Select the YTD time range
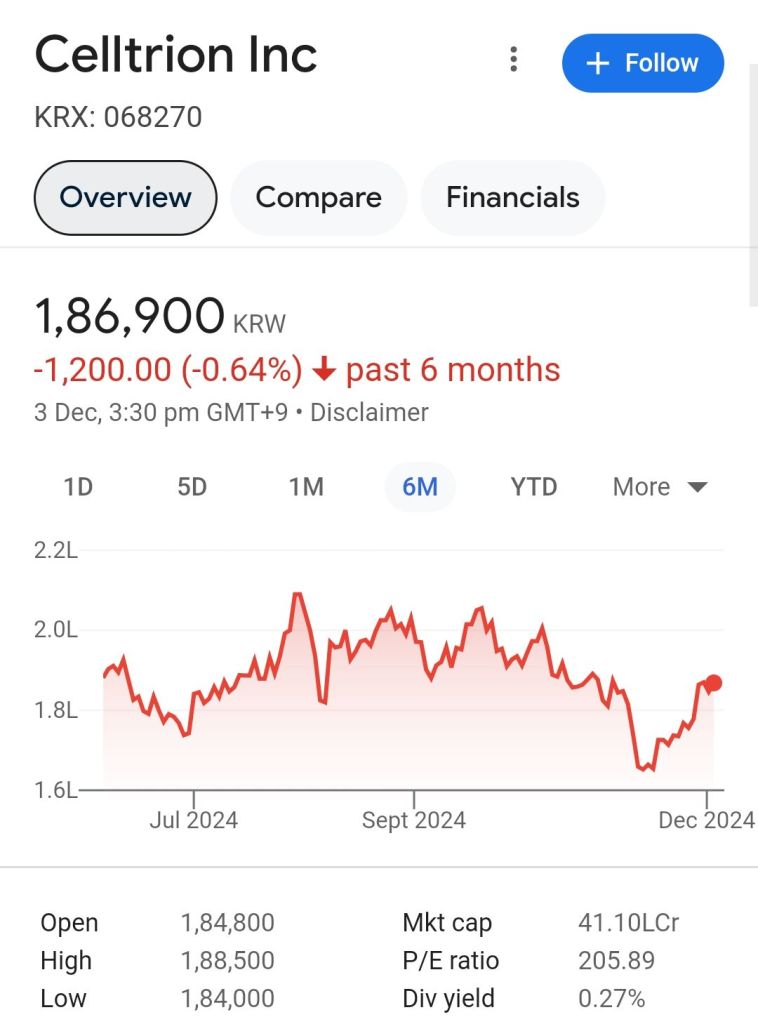 [534, 487]
